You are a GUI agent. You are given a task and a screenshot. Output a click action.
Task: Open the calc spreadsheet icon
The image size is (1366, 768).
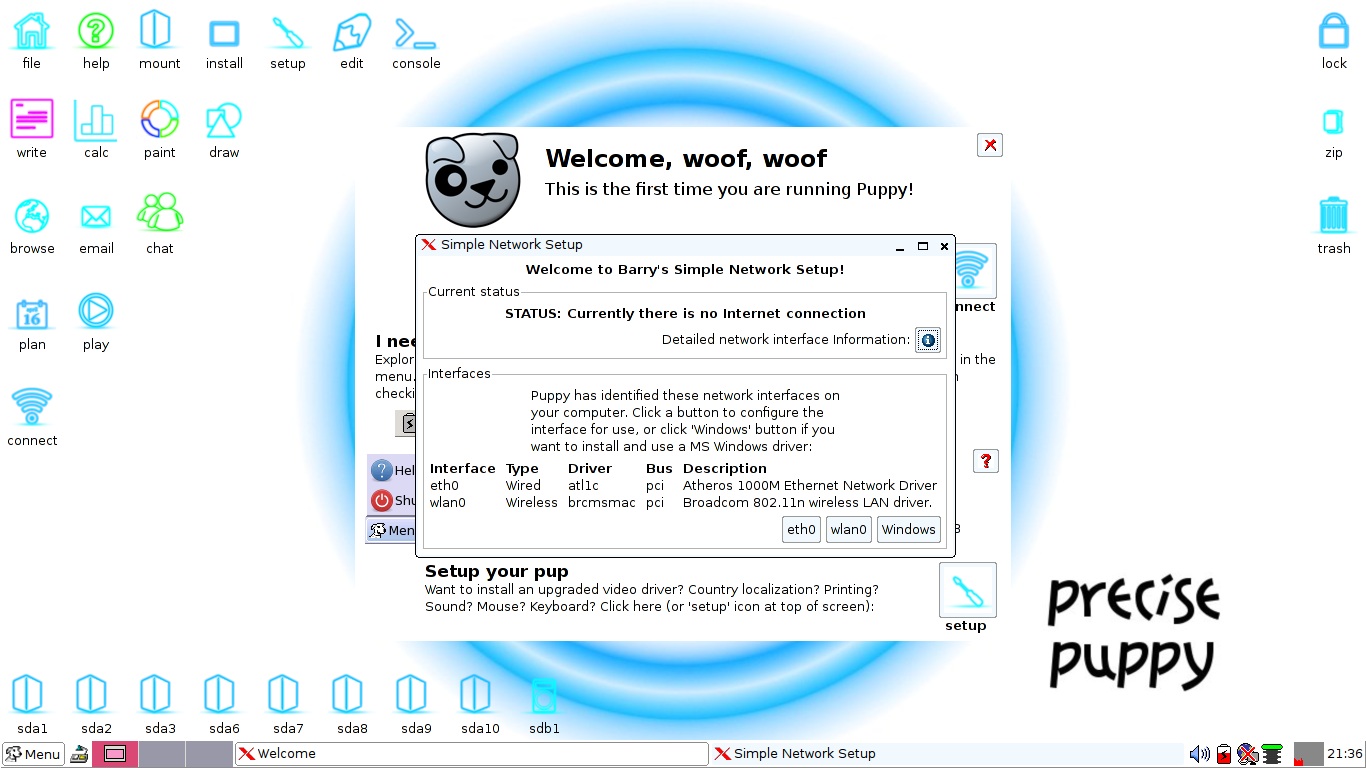pyautogui.click(x=96, y=120)
